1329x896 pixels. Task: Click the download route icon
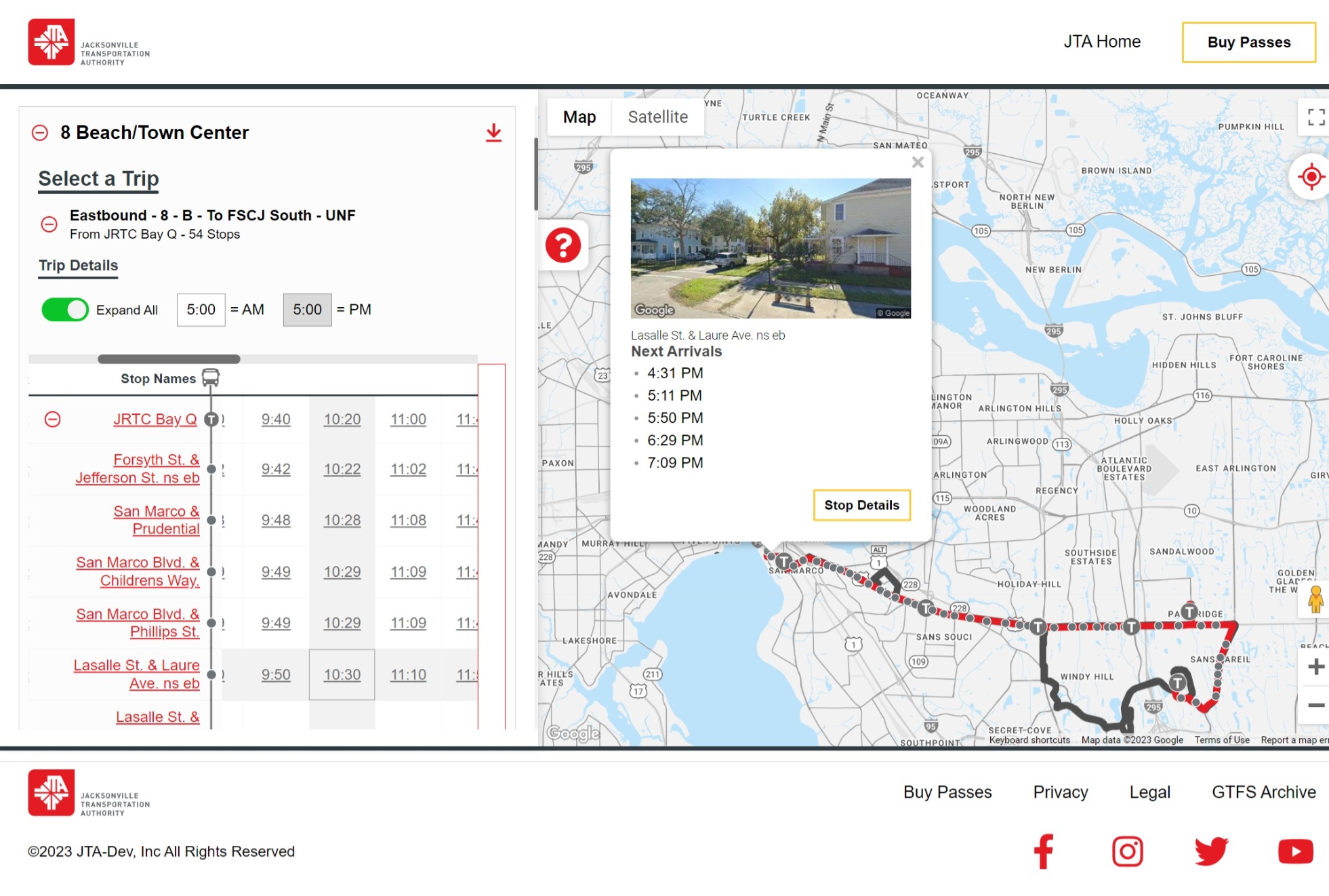click(492, 132)
